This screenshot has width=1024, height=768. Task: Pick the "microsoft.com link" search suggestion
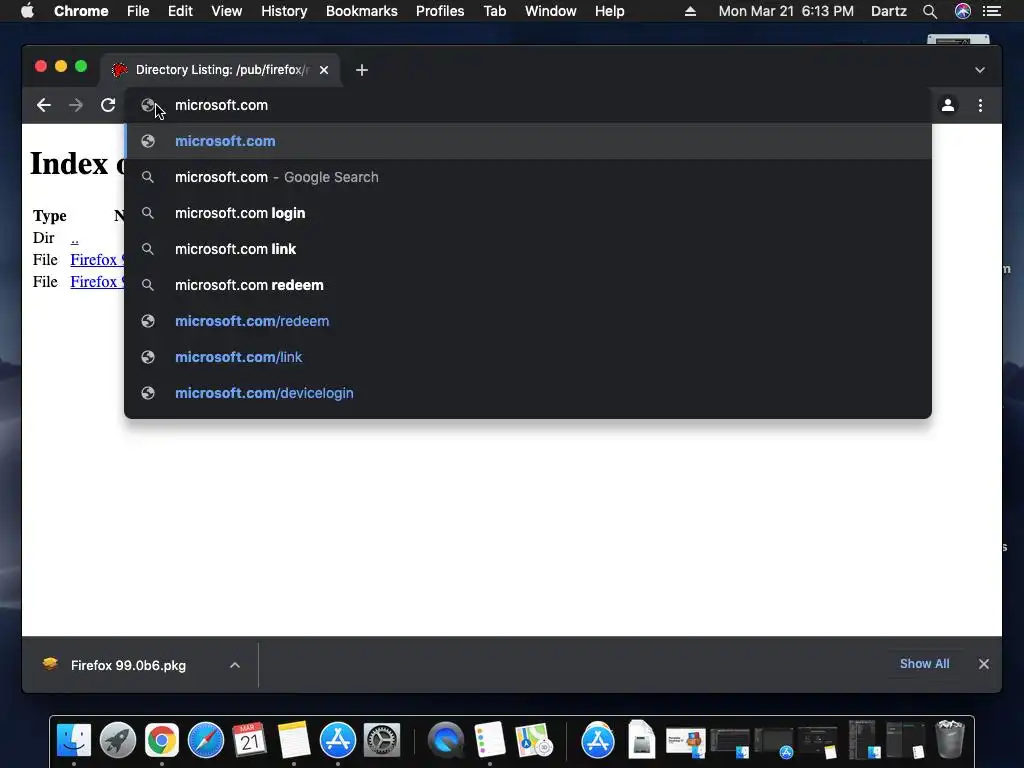(x=528, y=249)
